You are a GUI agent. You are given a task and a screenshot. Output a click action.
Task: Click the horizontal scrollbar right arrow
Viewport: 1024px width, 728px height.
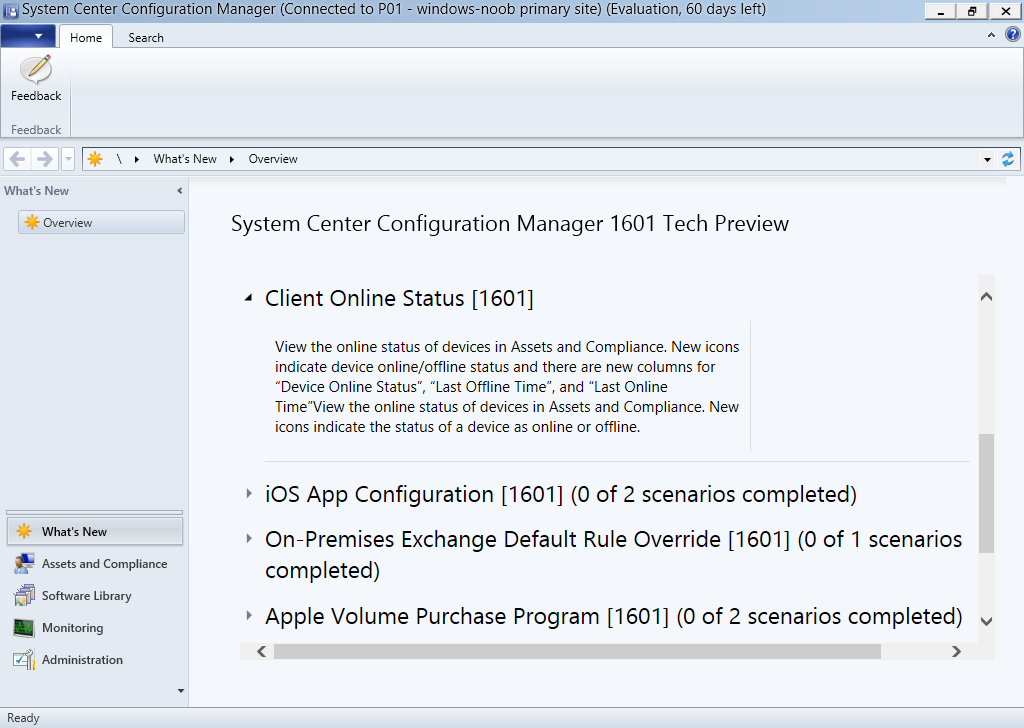pyautogui.click(x=956, y=651)
